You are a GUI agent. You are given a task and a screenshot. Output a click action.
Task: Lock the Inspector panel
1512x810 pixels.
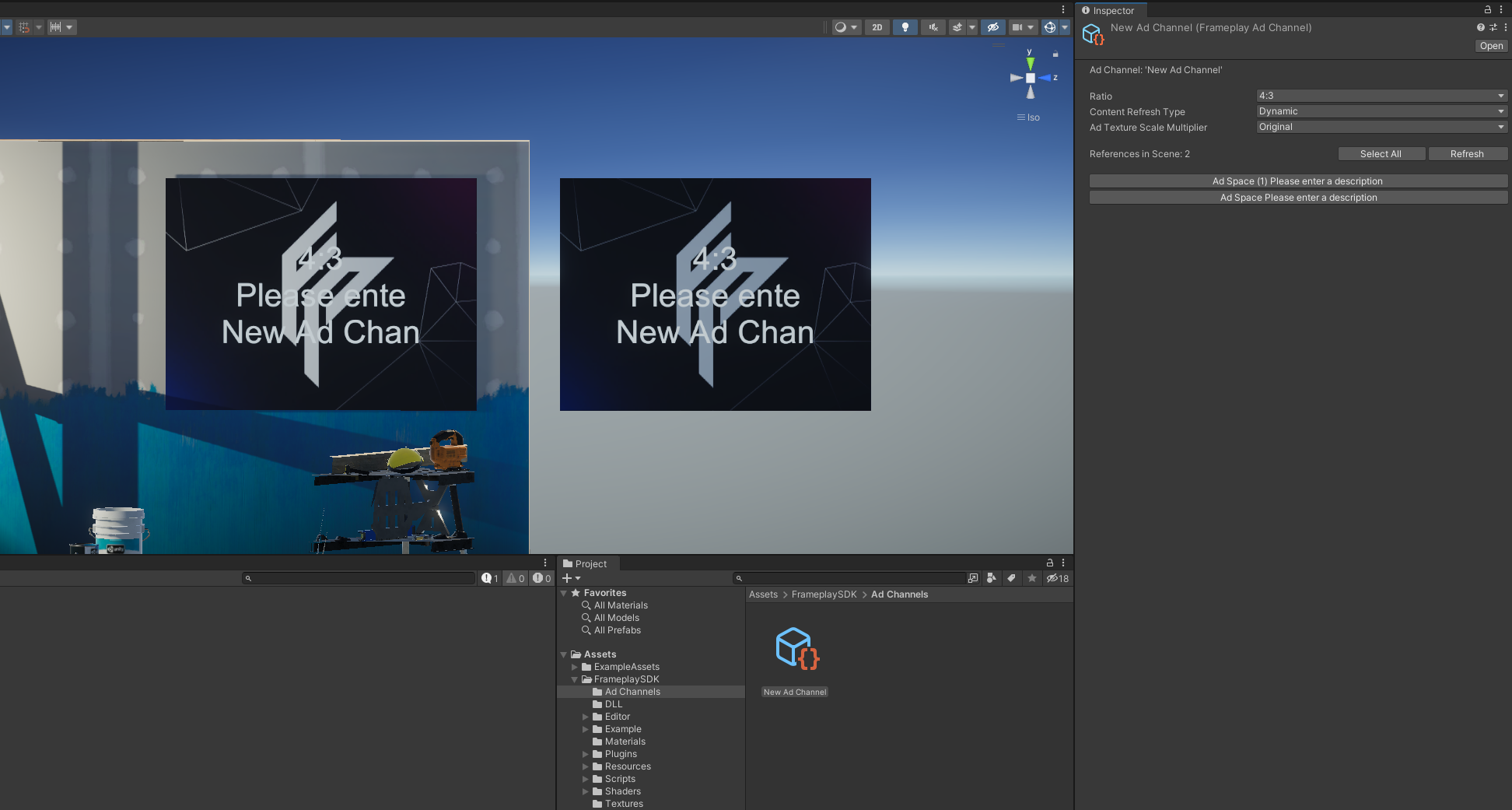click(x=1488, y=9)
